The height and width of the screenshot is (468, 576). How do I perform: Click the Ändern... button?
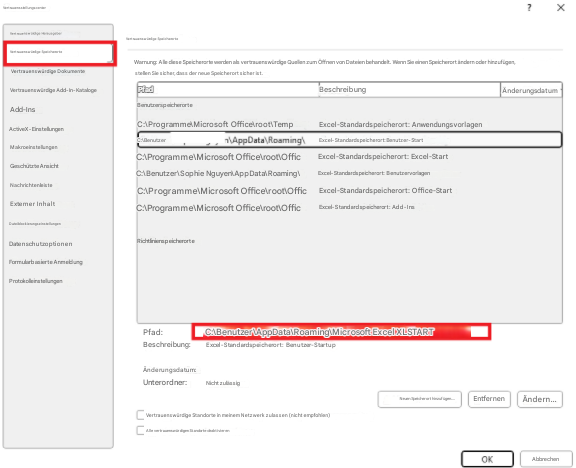click(540, 399)
